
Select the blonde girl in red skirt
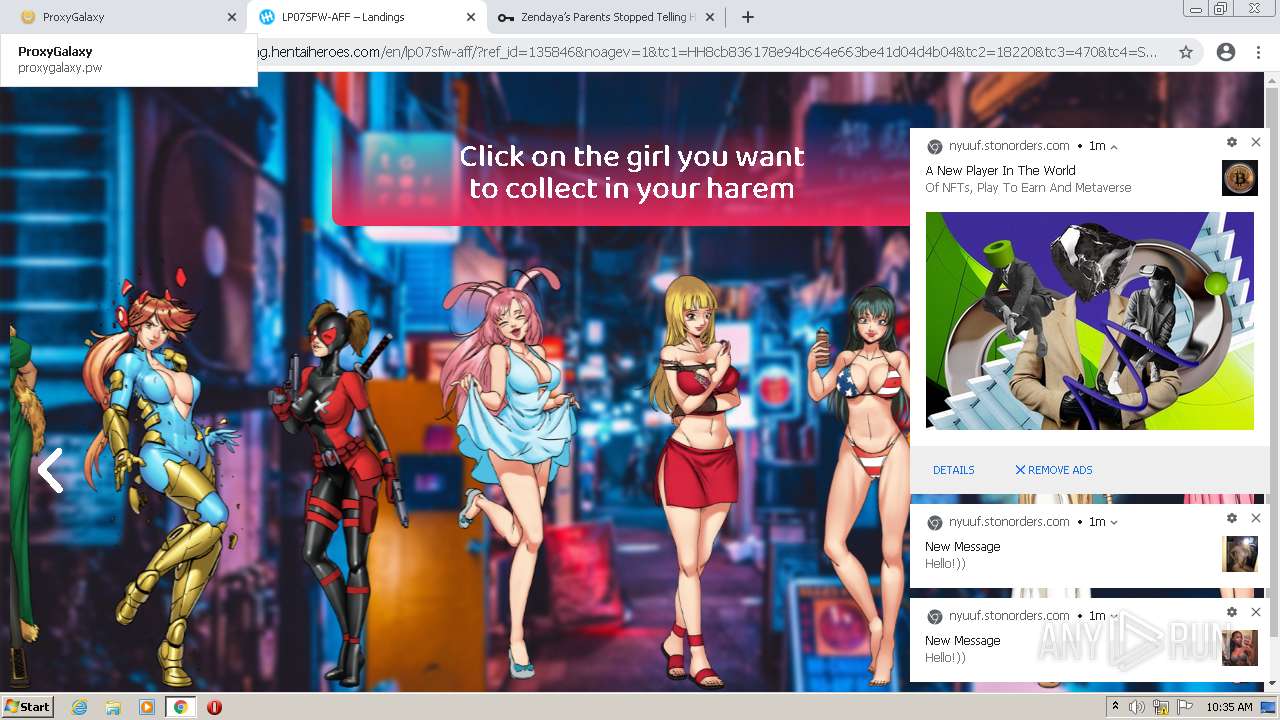coord(695,480)
